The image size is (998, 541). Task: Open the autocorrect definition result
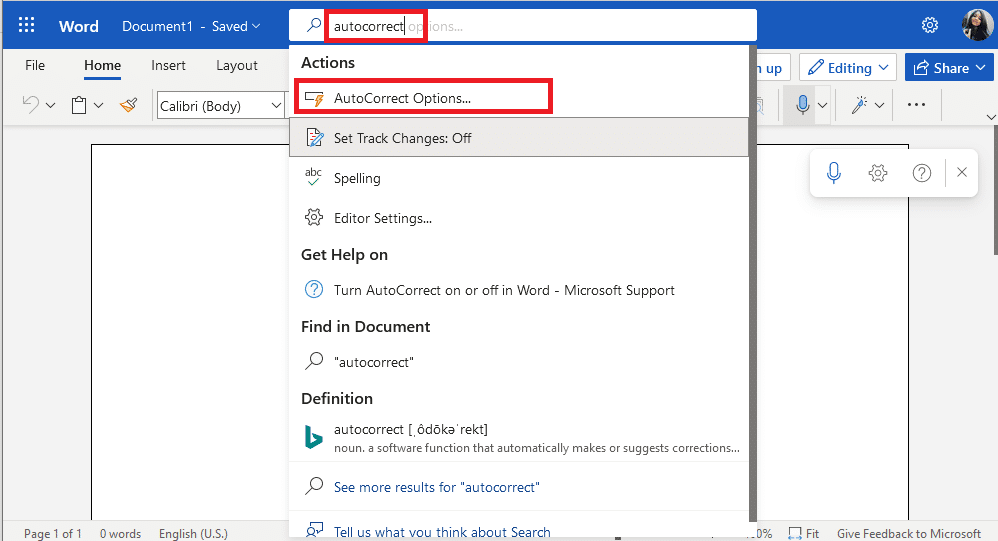pos(519,438)
